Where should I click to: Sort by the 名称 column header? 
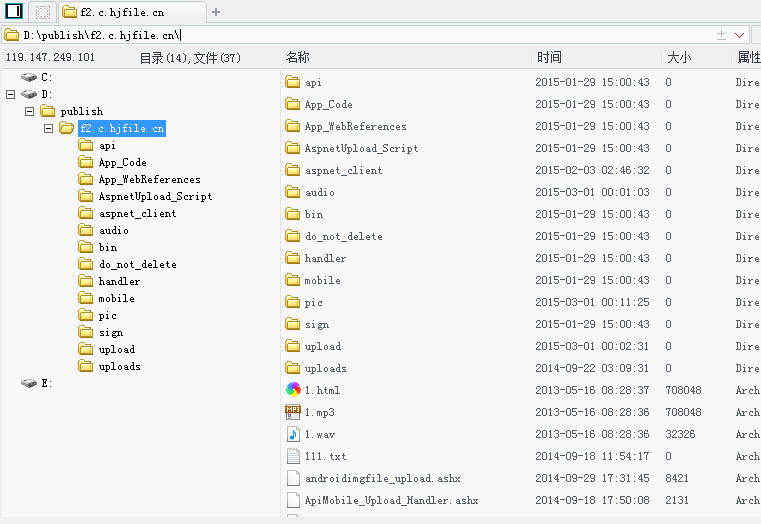298,57
